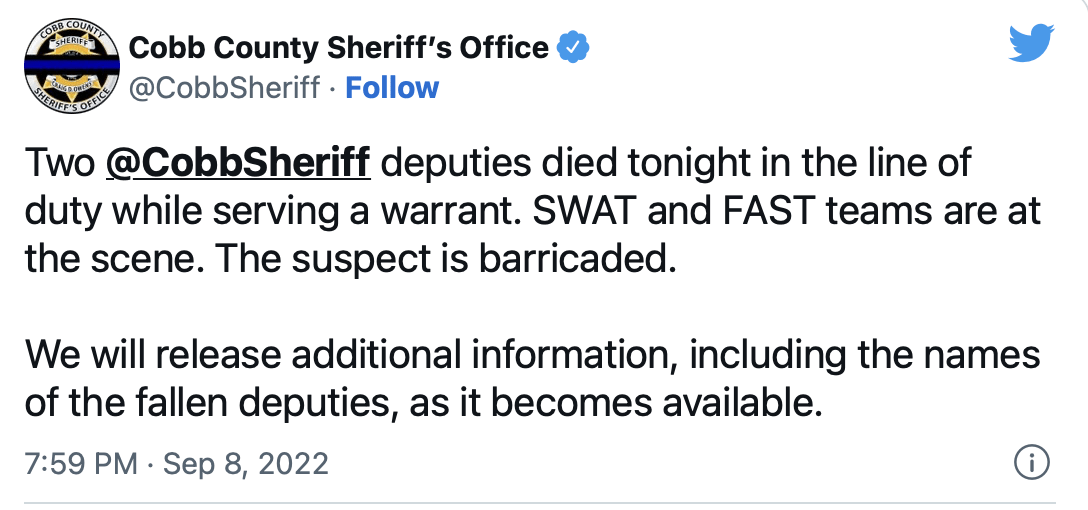Viewport: 1088px width, 510px height.
Task: Click the tweet's first paragraph text
Action: (532, 211)
